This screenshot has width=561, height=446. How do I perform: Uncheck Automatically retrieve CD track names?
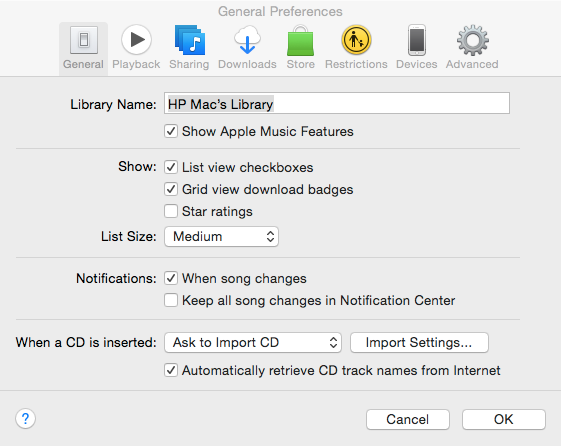pyautogui.click(x=171, y=370)
